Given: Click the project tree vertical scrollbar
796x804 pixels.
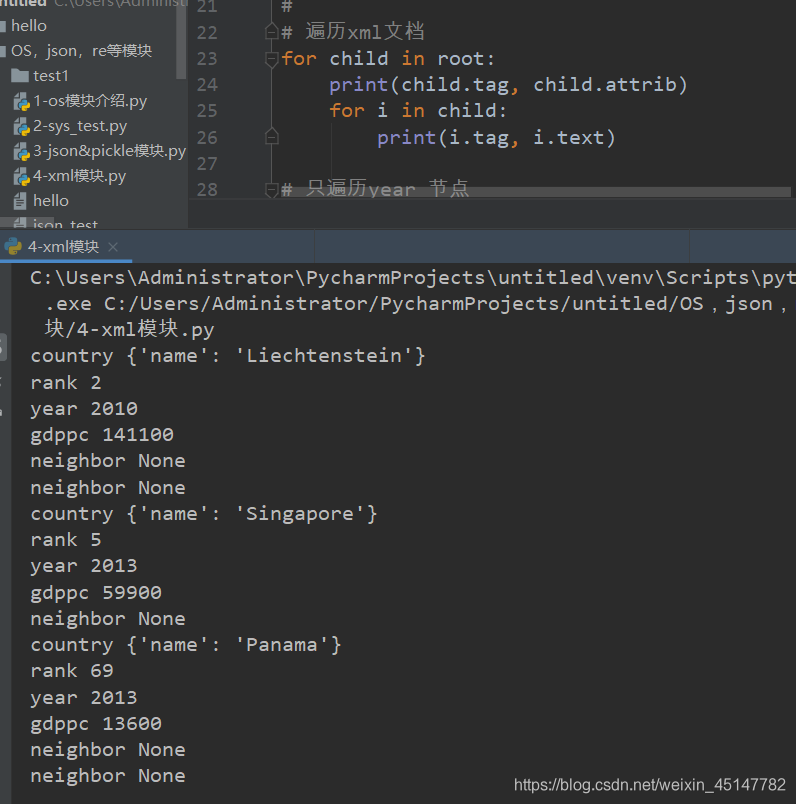Looking at the screenshot, I should 181,40.
